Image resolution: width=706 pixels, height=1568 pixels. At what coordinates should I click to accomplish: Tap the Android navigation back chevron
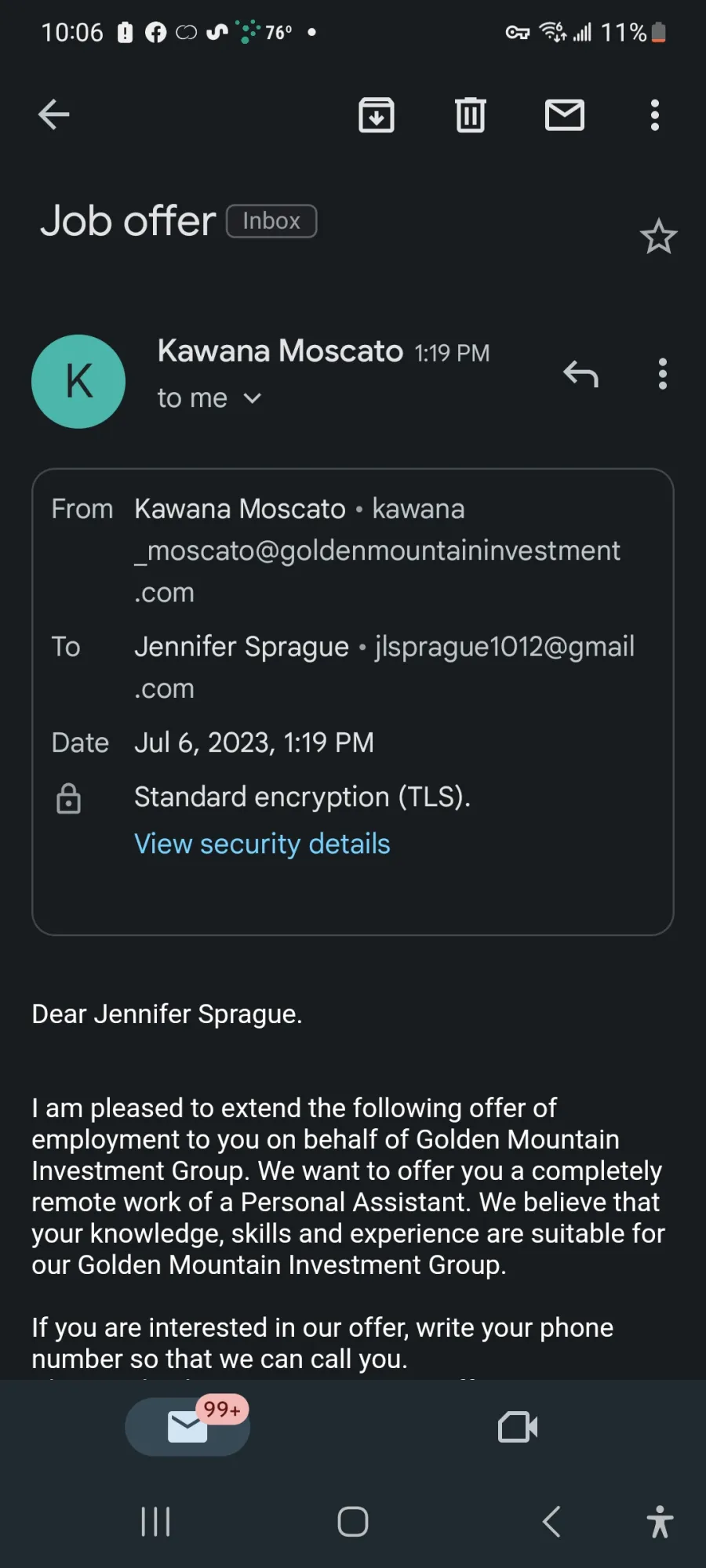coord(551,1522)
